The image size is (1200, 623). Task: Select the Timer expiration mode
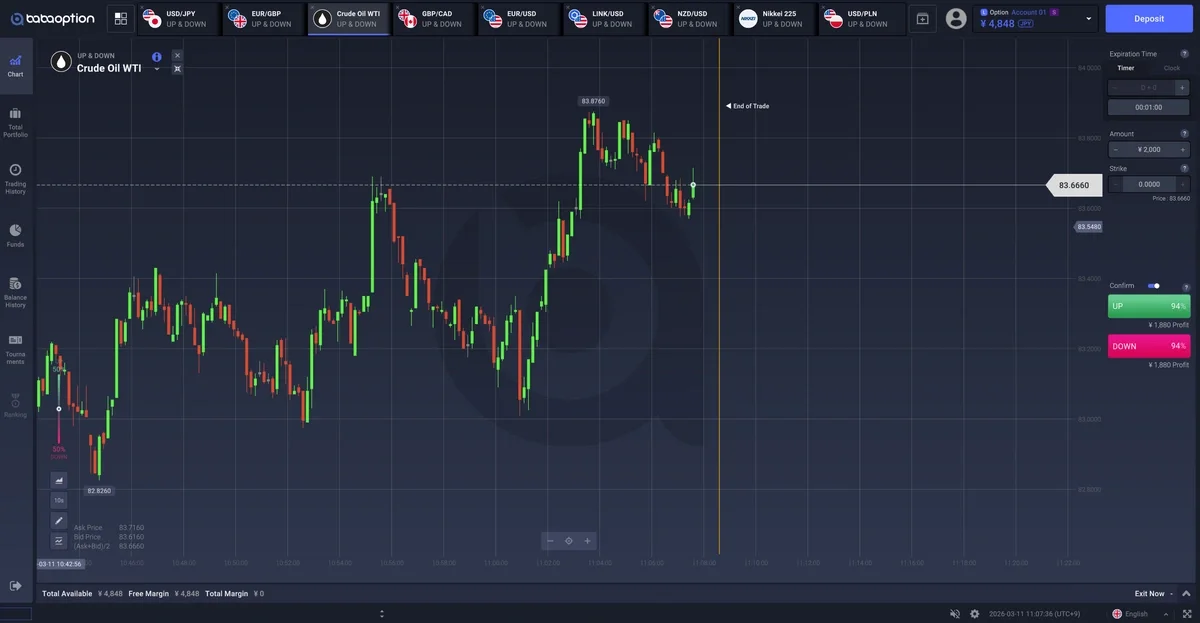[1126, 68]
